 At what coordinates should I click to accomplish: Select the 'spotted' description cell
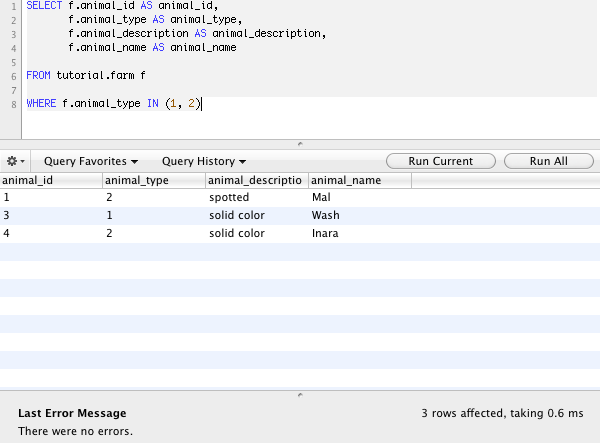click(257, 197)
